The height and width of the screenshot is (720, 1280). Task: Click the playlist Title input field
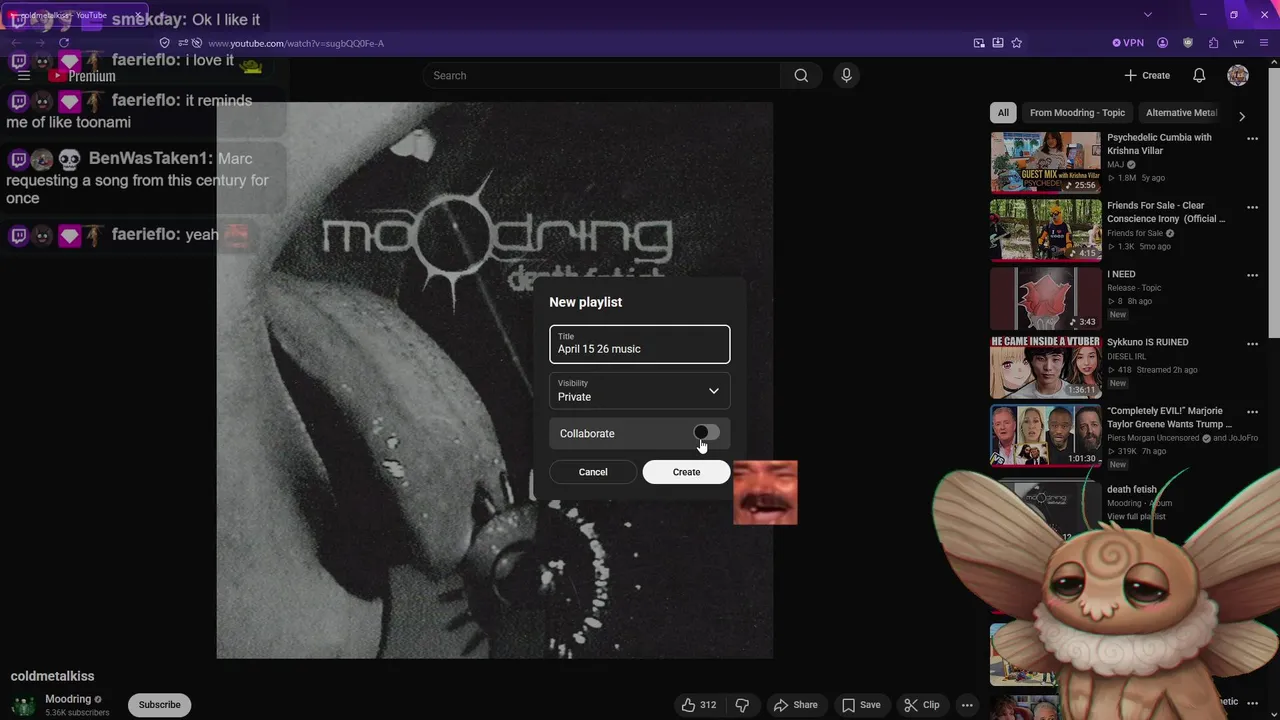640,344
